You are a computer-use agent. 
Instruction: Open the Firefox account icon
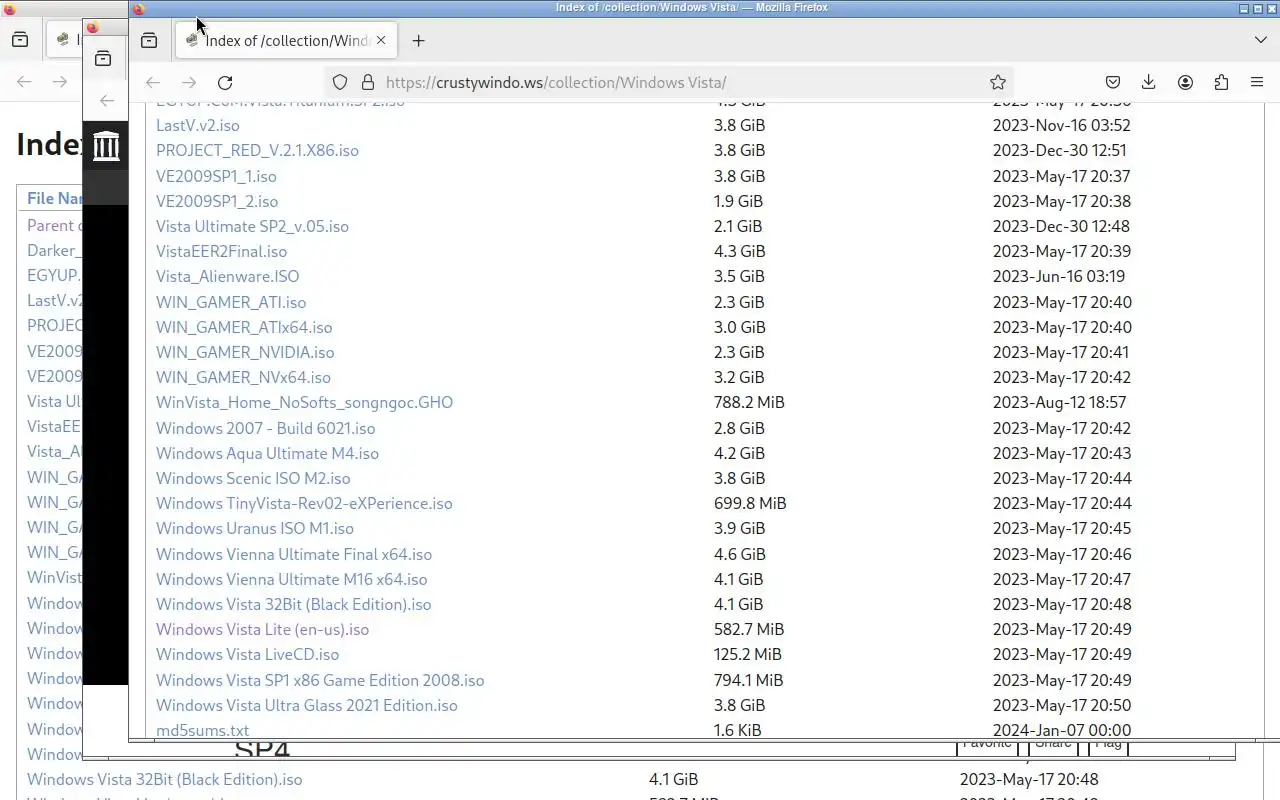pyautogui.click(x=1185, y=82)
